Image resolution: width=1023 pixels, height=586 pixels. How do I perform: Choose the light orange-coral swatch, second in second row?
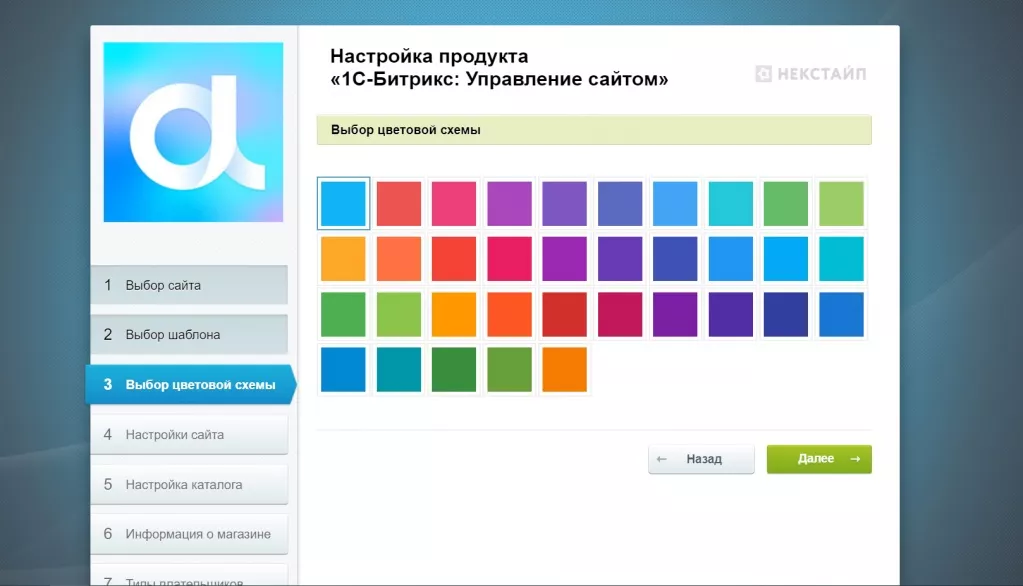399,259
